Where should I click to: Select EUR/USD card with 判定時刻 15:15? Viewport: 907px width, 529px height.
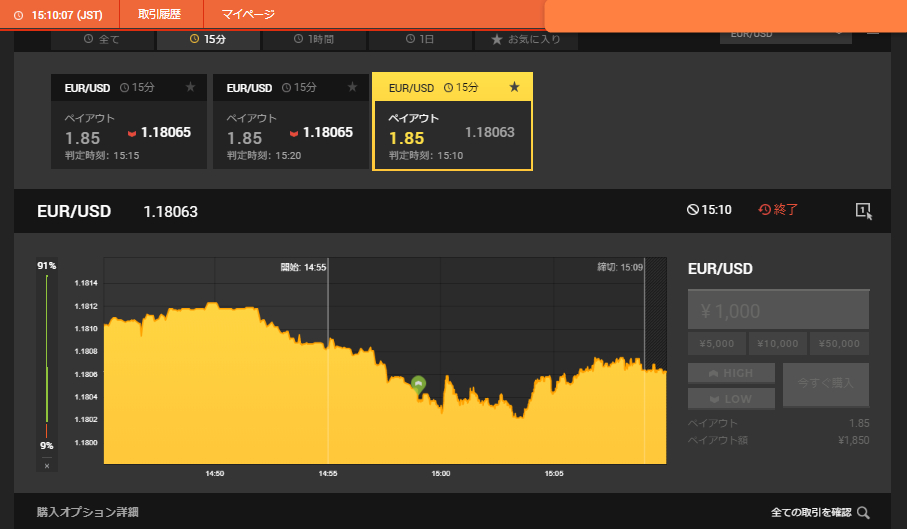(x=129, y=121)
